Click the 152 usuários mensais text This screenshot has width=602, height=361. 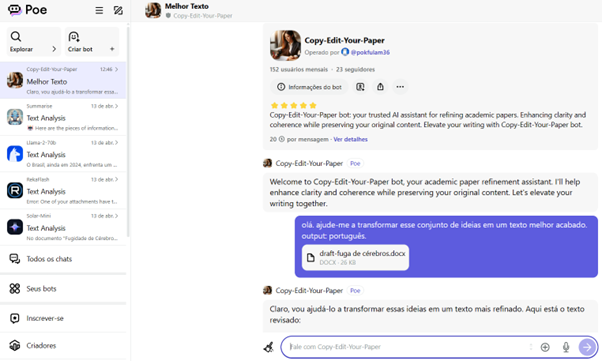click(299, 70)
